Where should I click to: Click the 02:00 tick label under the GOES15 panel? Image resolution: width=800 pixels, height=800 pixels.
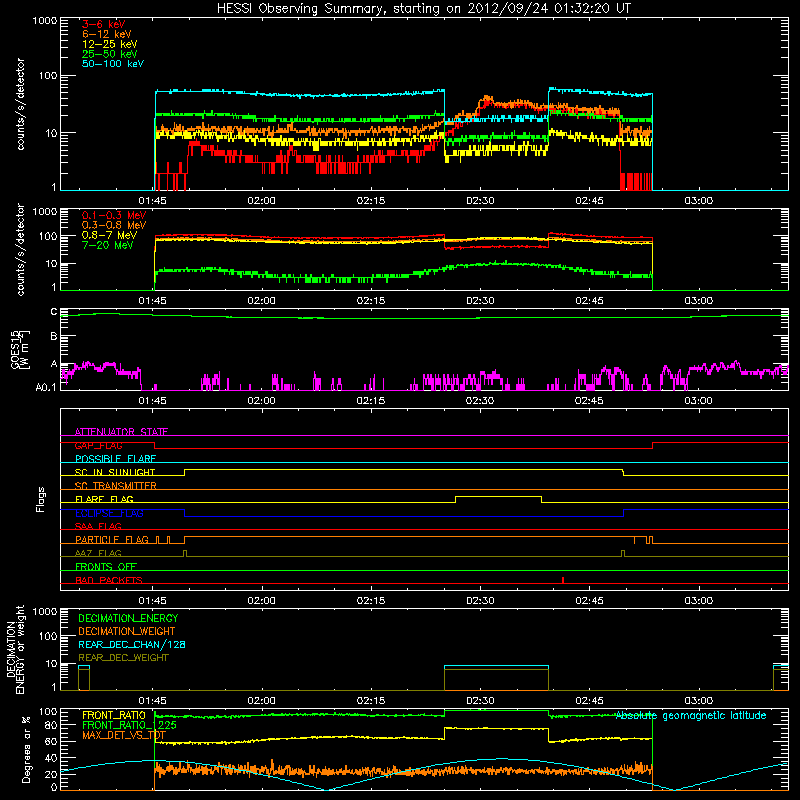[x=261, y=401]
